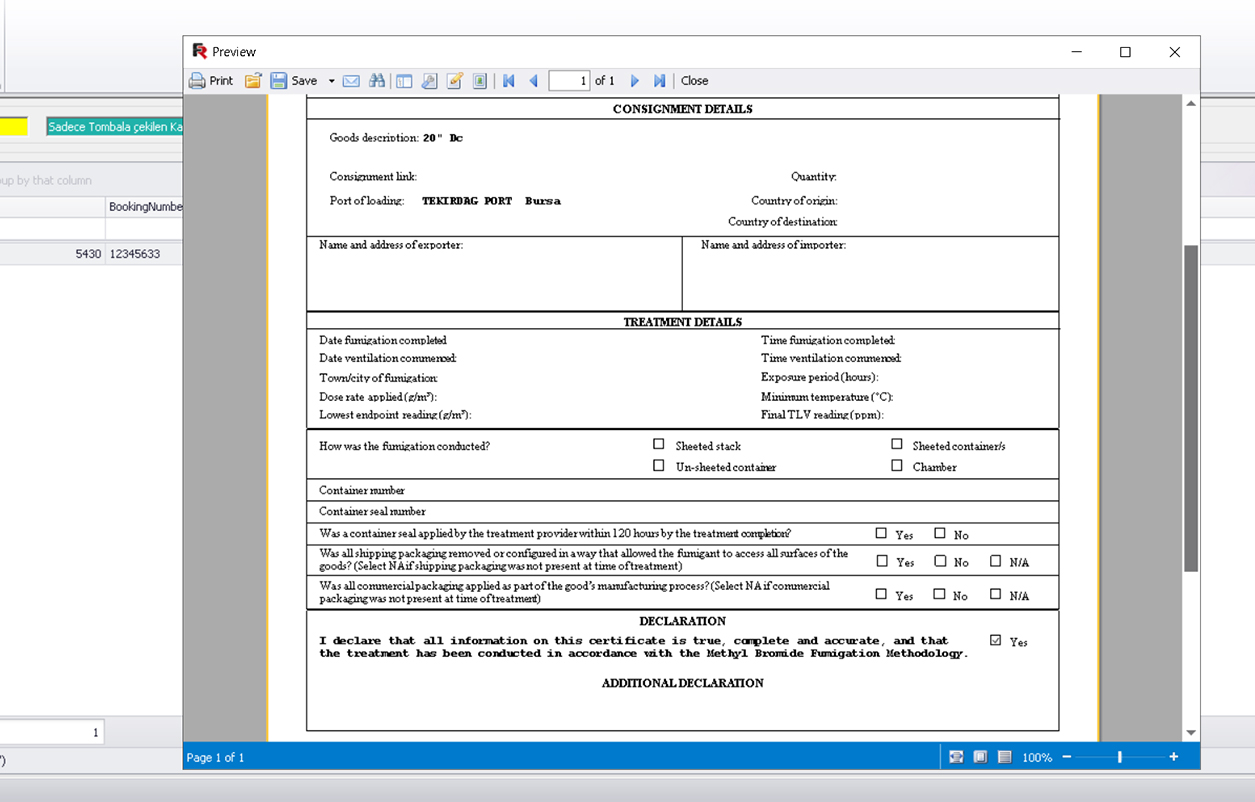
Task: Go to first page arrow
Action: coord(509,81)
